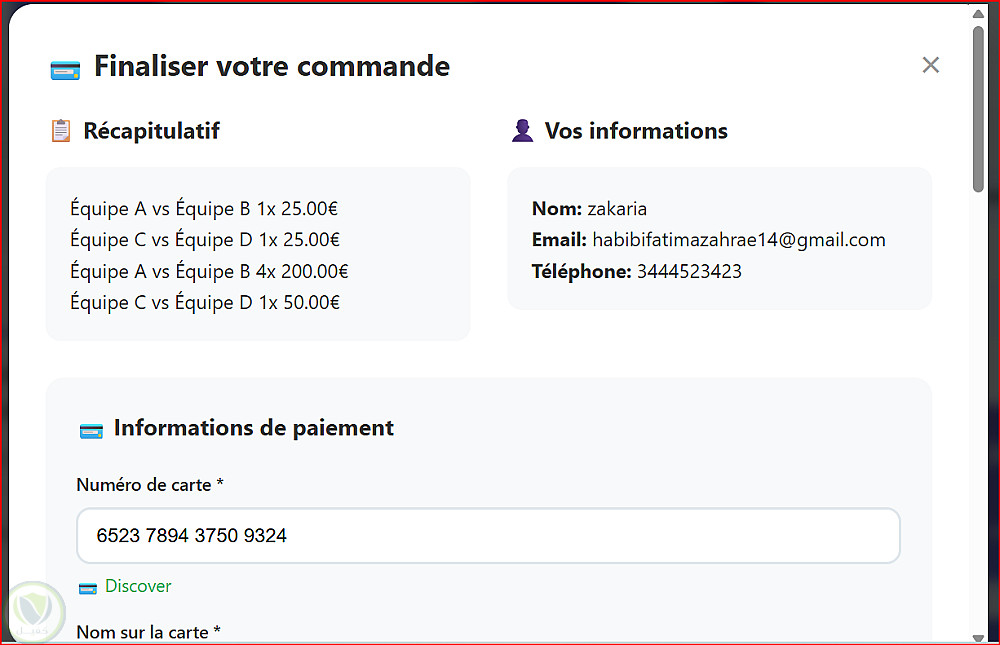Click the clipboard icon next to Récapitulatif

(x=61, y=131)
